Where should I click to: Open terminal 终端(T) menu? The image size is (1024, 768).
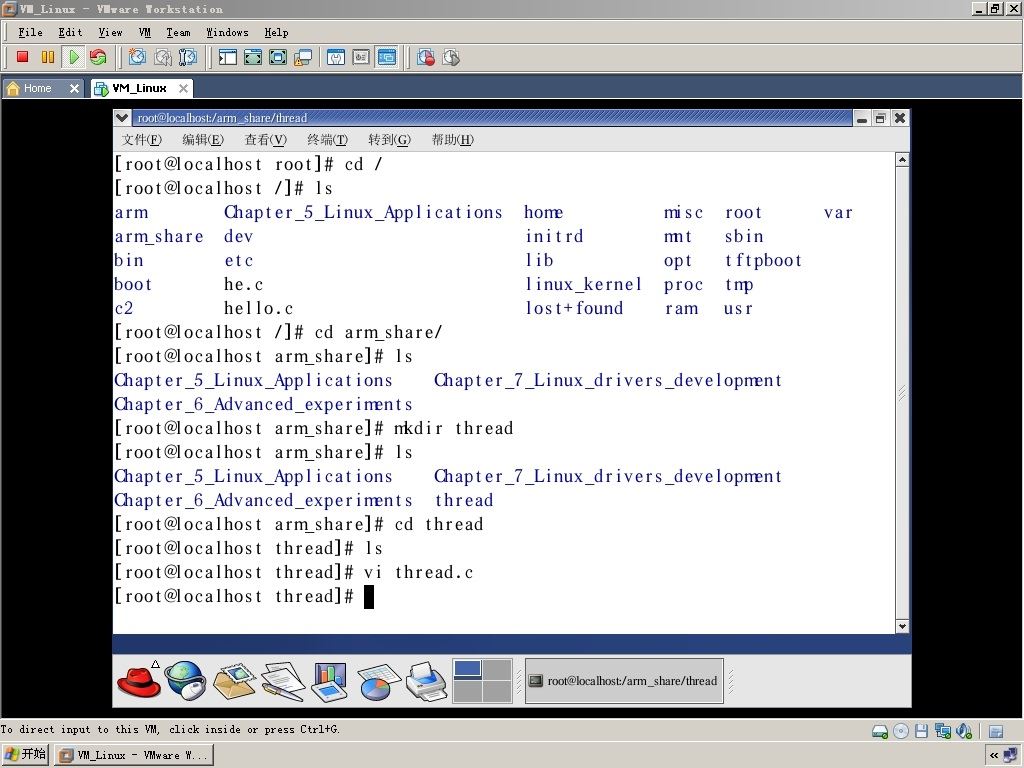pos(327,139)
